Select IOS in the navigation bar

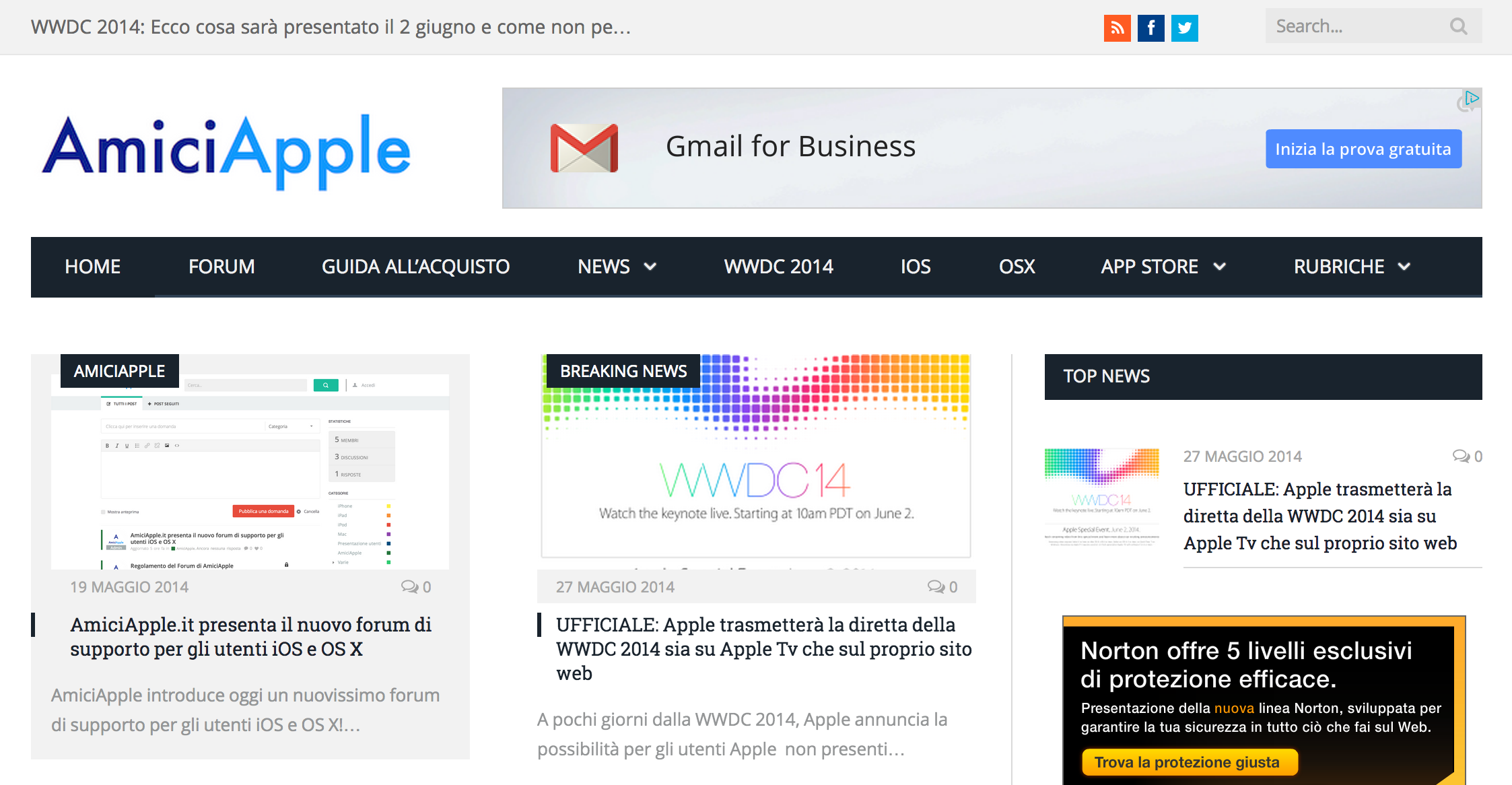pos(916,267)
